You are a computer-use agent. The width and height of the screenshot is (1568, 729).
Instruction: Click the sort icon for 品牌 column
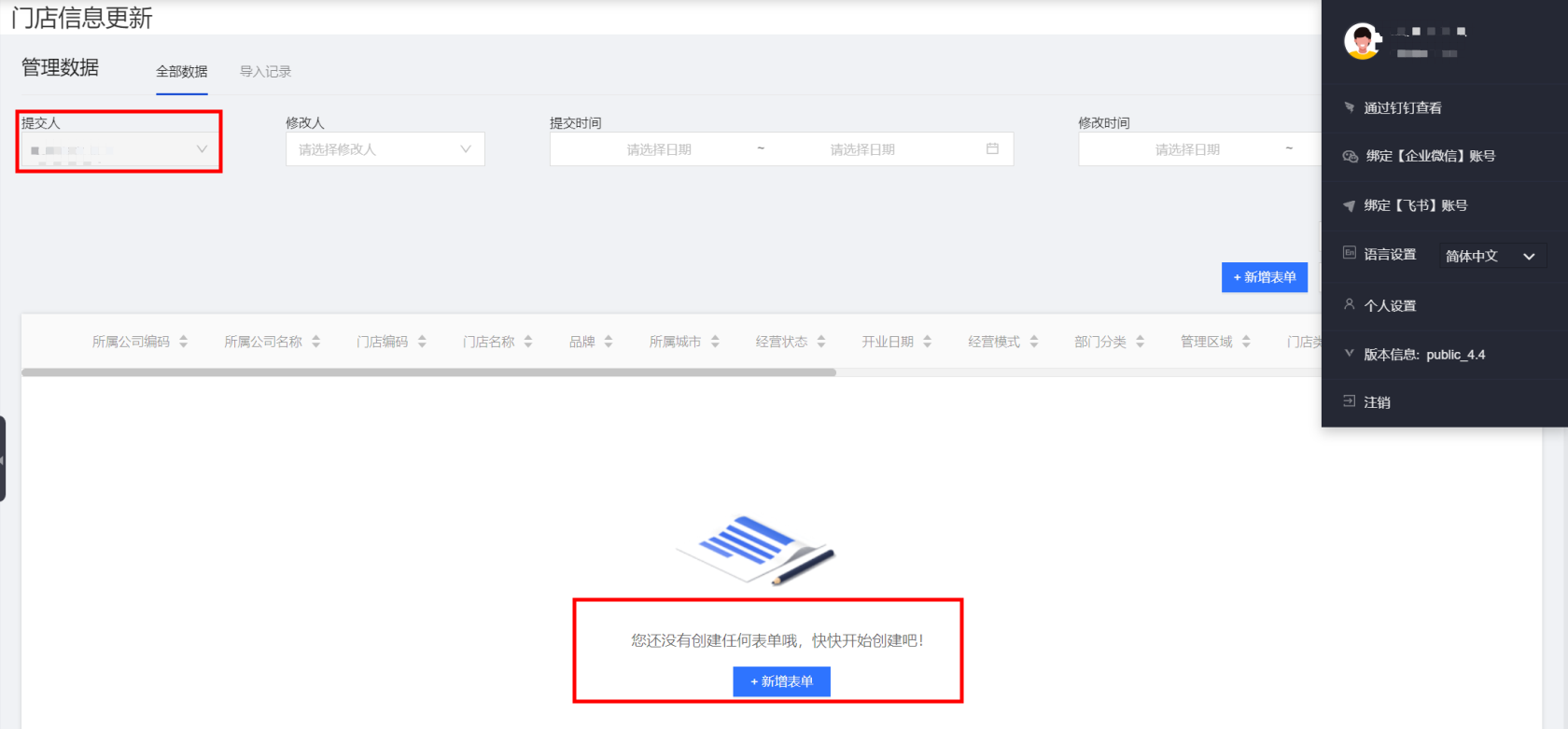point(609,342)
